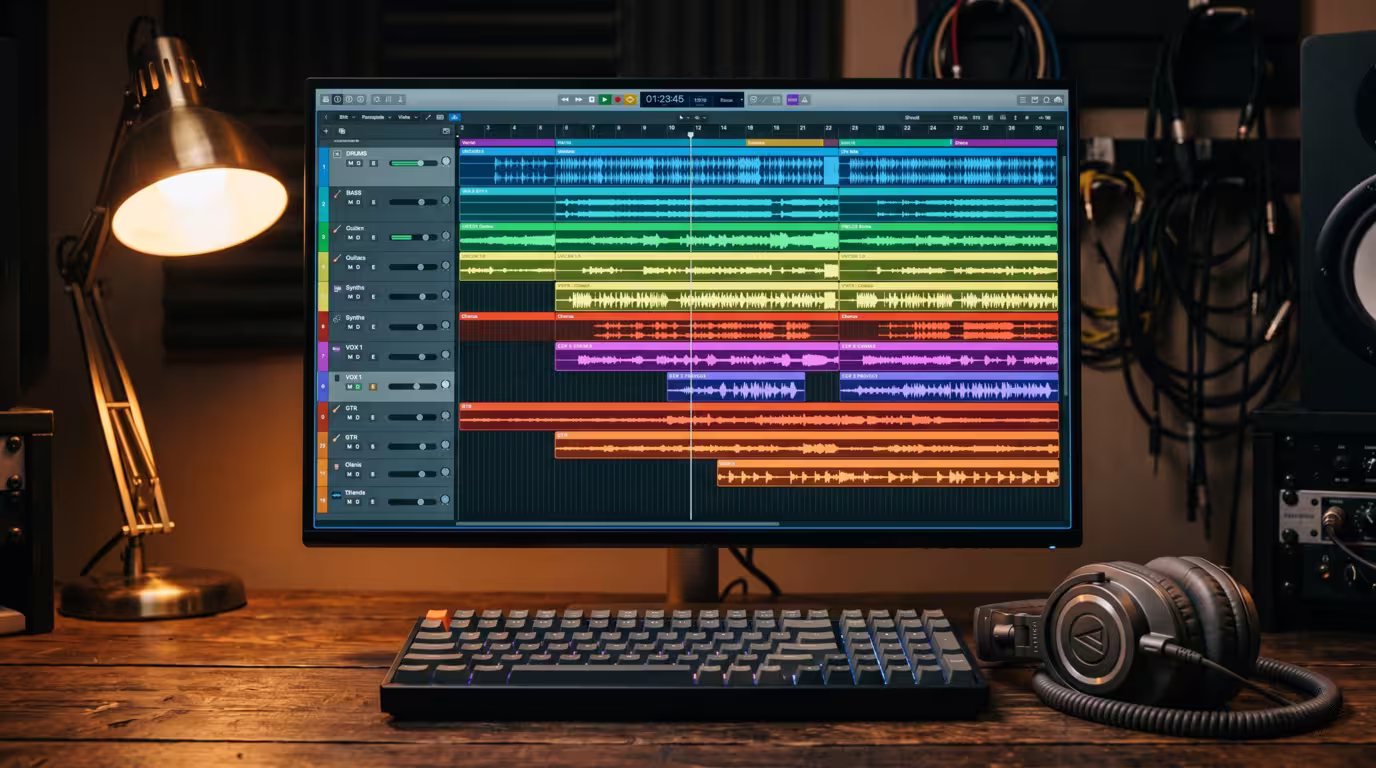Toggle the E button on Guitacs track
1376x768 pixels.
(x=373, y=267)
